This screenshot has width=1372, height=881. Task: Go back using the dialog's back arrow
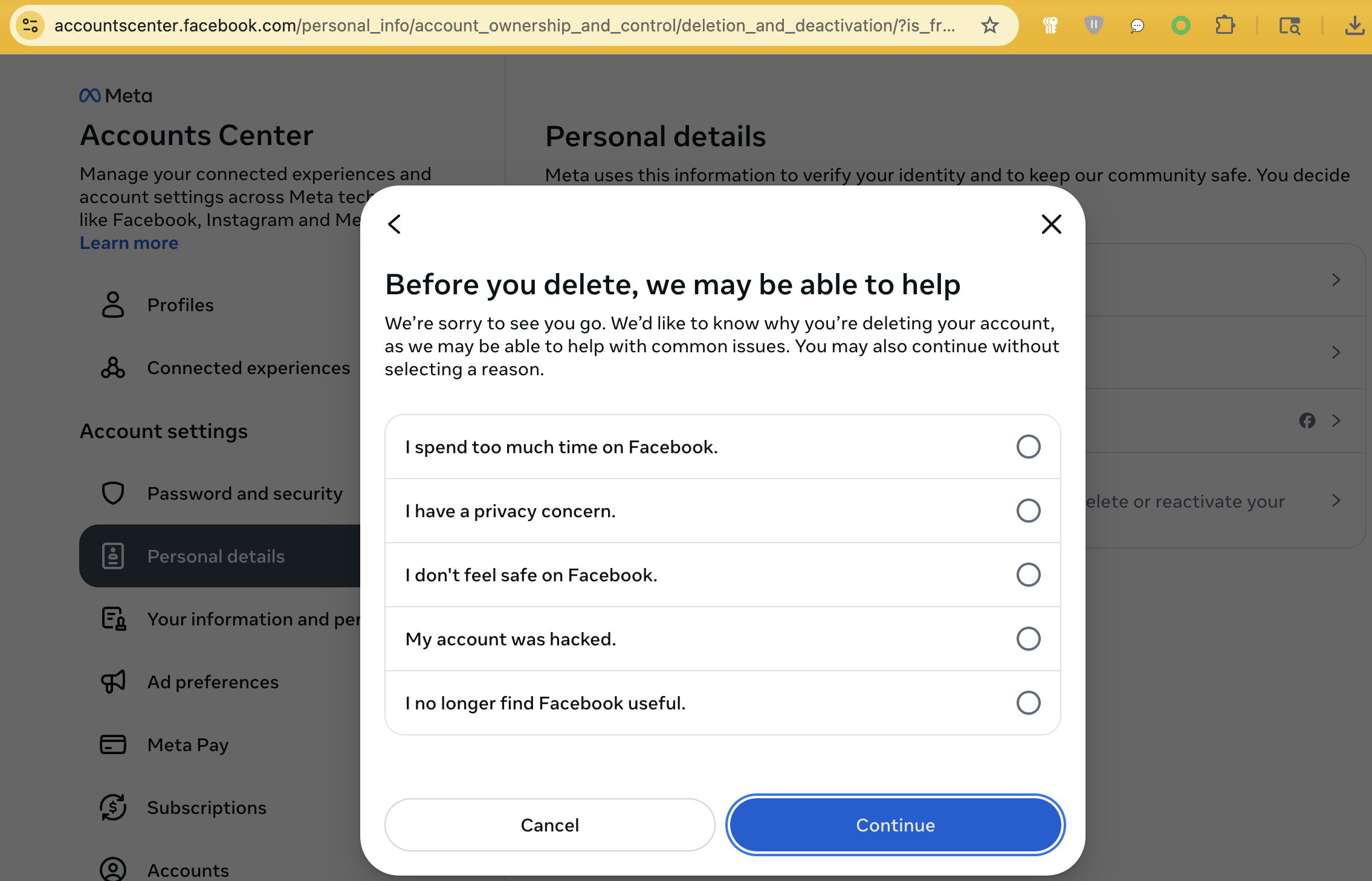395,224
